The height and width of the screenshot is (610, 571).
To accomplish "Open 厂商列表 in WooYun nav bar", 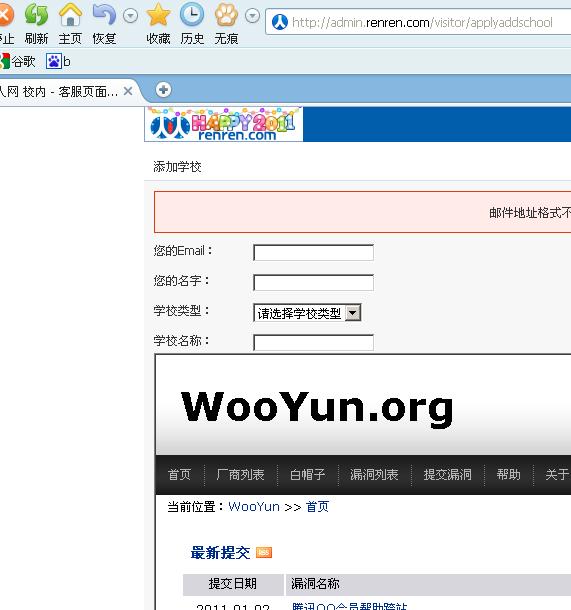I will click(240, 474).
